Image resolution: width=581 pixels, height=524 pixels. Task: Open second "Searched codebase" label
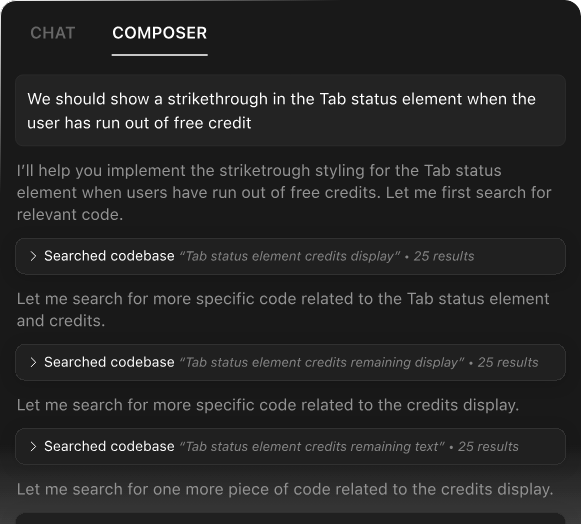point(109,362)
